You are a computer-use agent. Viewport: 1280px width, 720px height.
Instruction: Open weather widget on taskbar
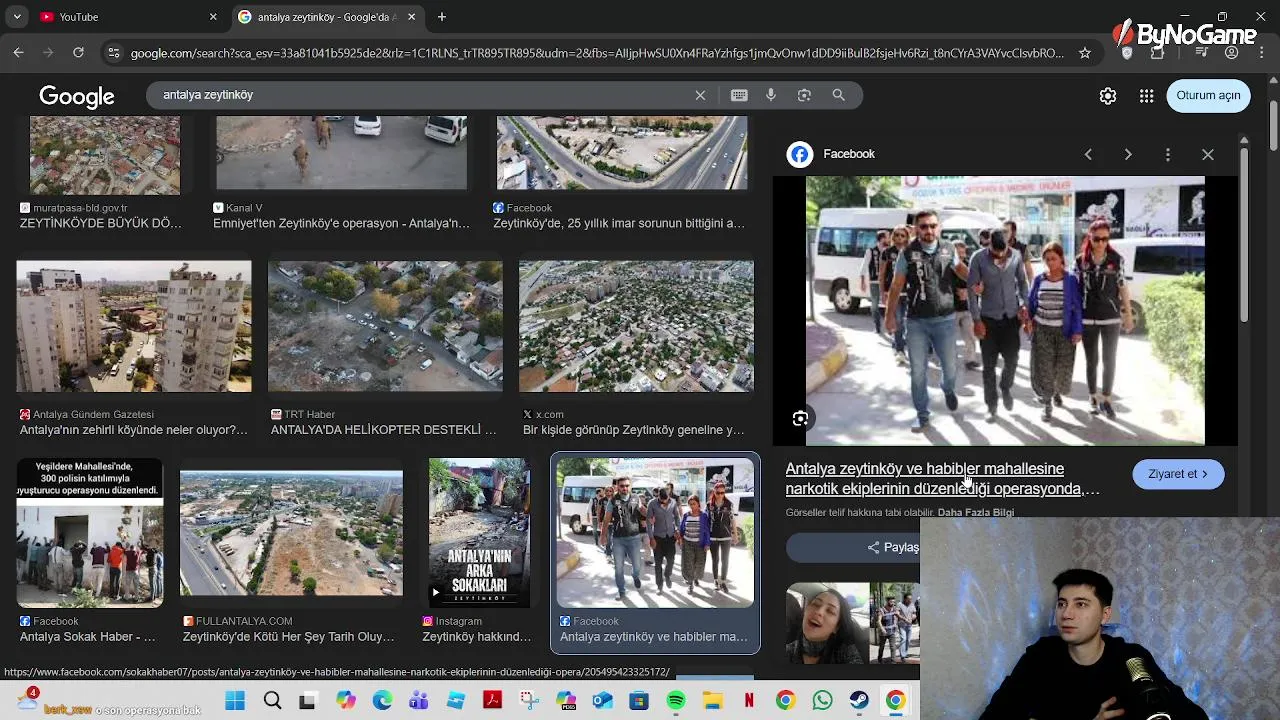click(x=28, y=701)
